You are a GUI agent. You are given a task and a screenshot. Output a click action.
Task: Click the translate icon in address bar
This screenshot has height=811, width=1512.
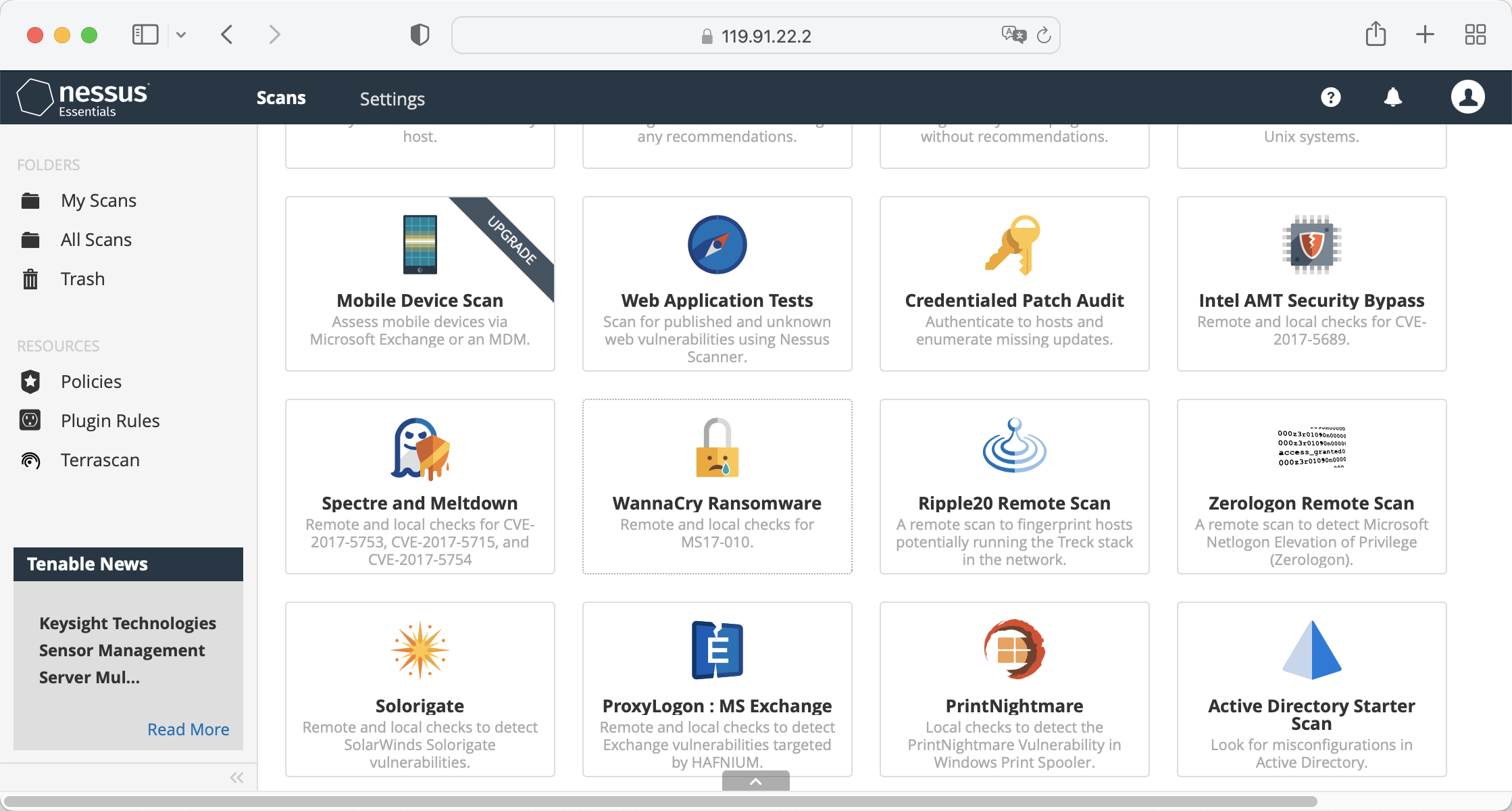1013,34
